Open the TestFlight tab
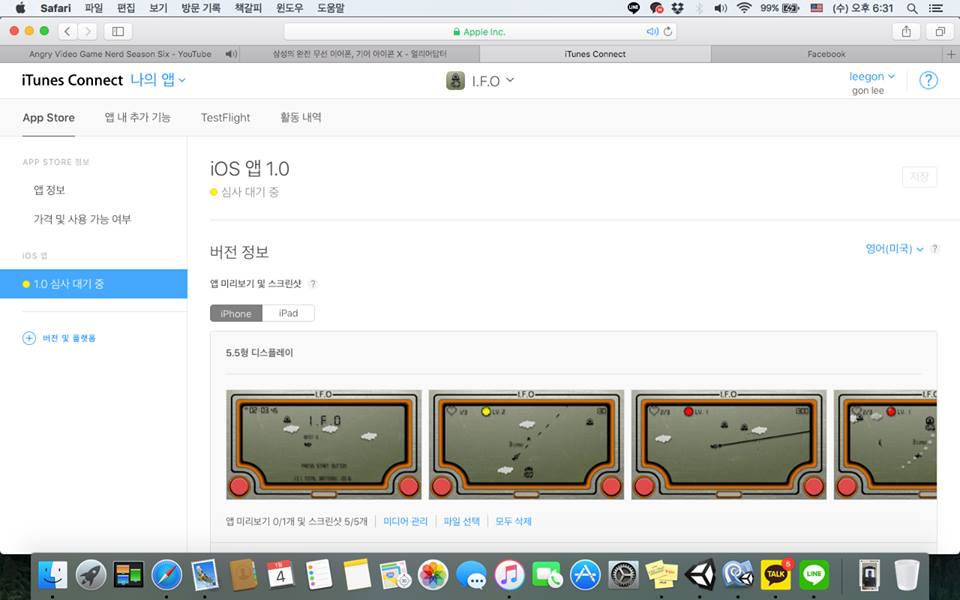 tap(225, 118)
